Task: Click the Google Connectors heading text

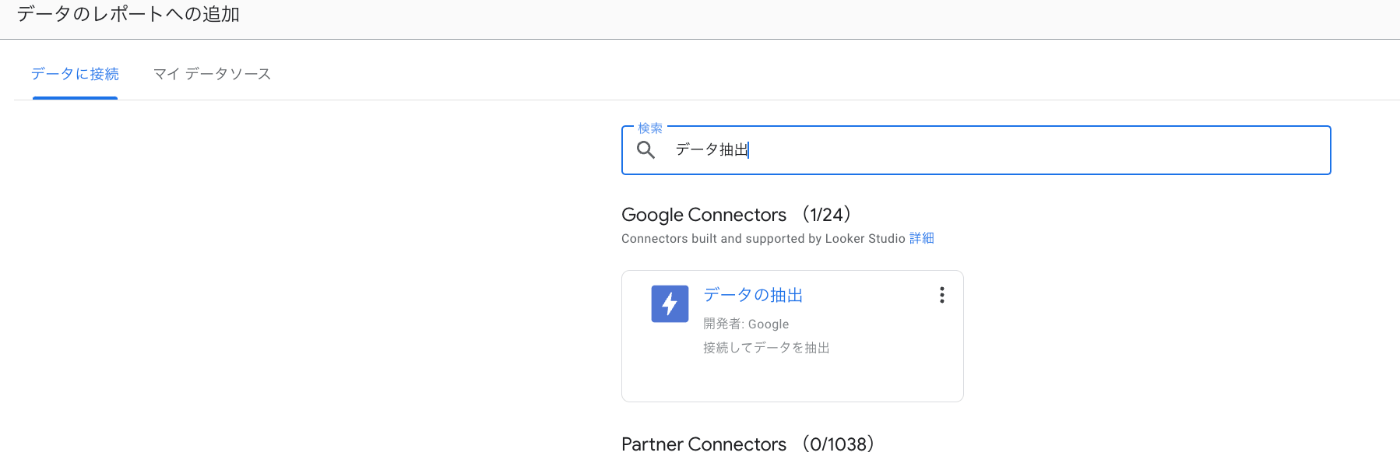Action: (x=704, y=215)
